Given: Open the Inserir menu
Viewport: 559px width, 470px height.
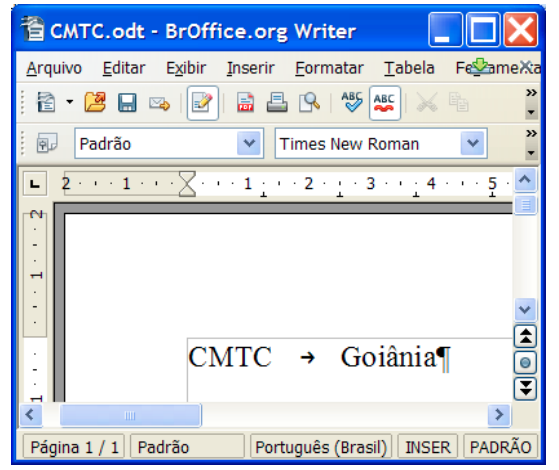Looking at the screenshot, I should [251, 68].
